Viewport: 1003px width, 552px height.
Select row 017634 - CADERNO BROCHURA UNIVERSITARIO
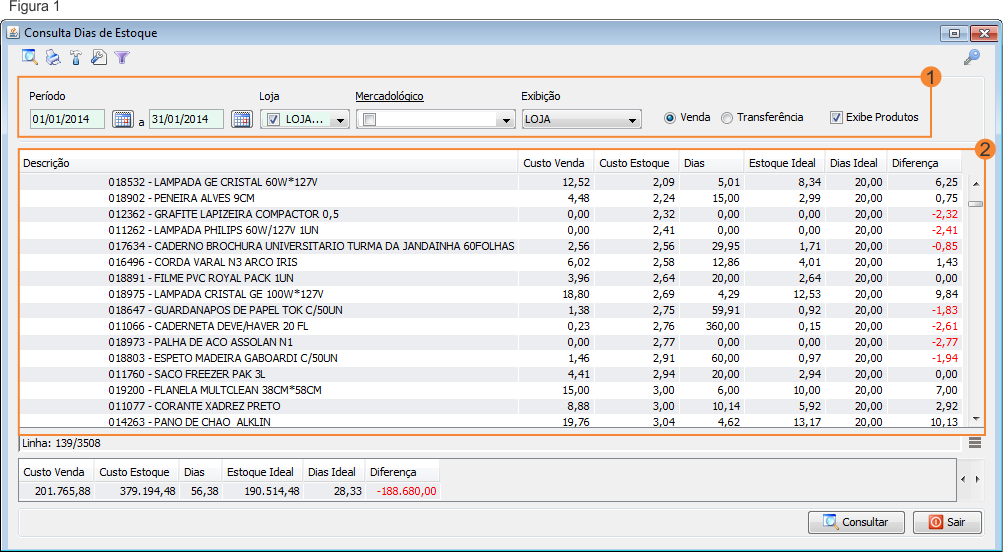[491, 246]
